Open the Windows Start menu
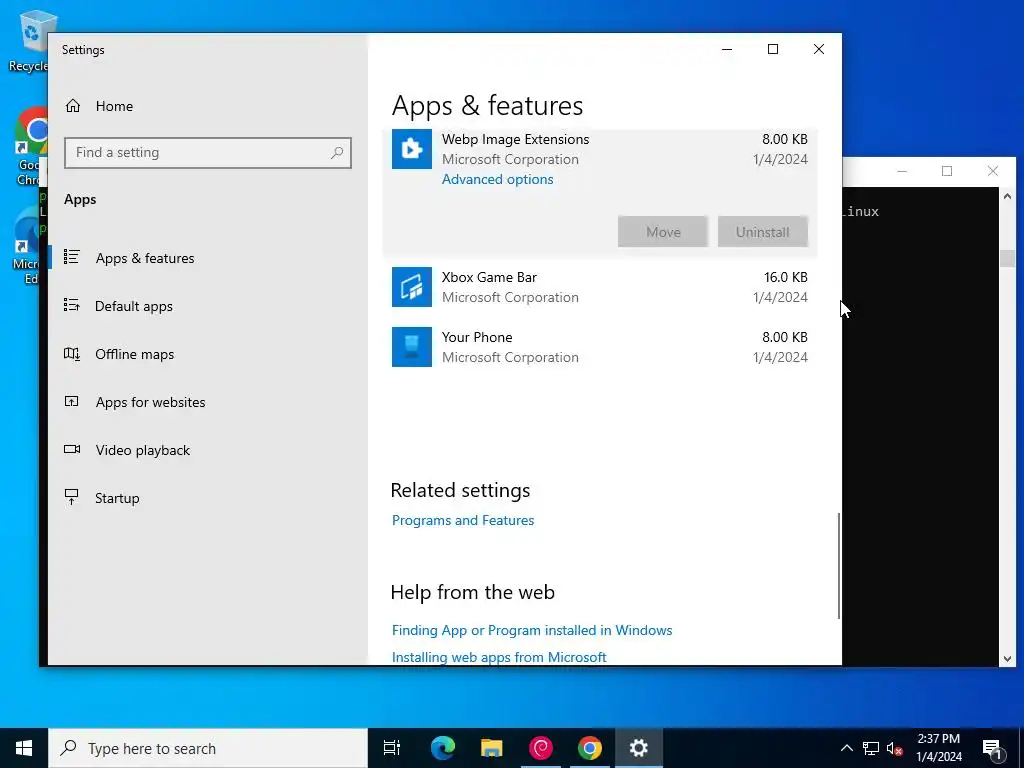1024x768 pixels. [24, 748]
